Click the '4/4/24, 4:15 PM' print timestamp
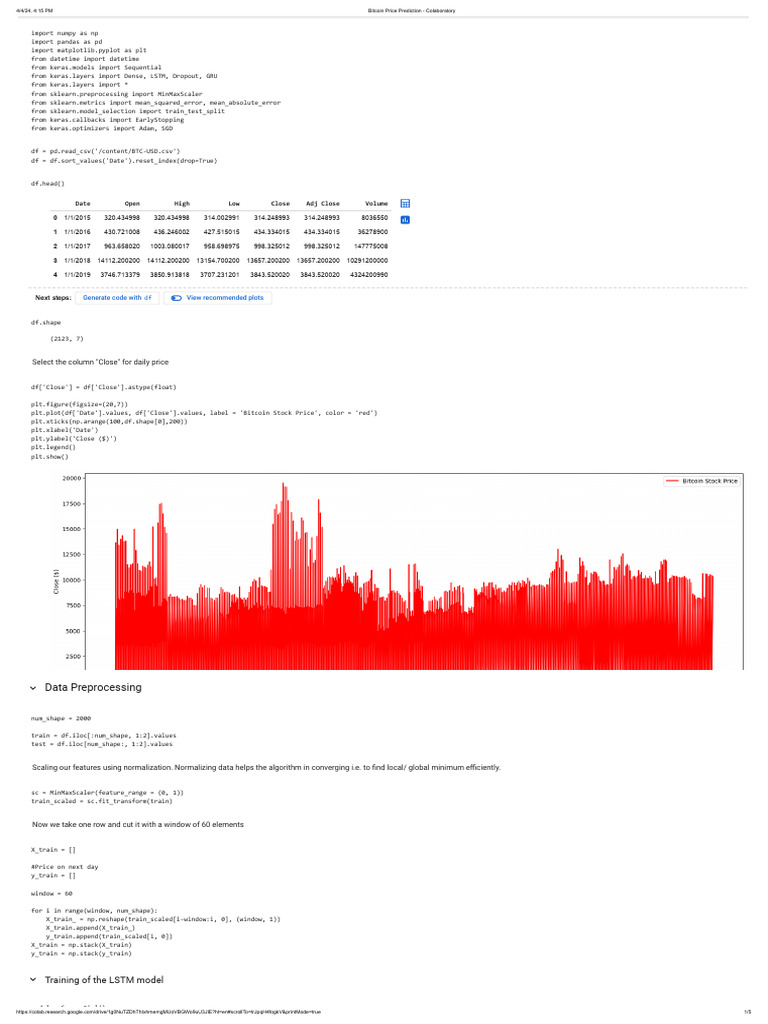 click(x=35, y=11)
